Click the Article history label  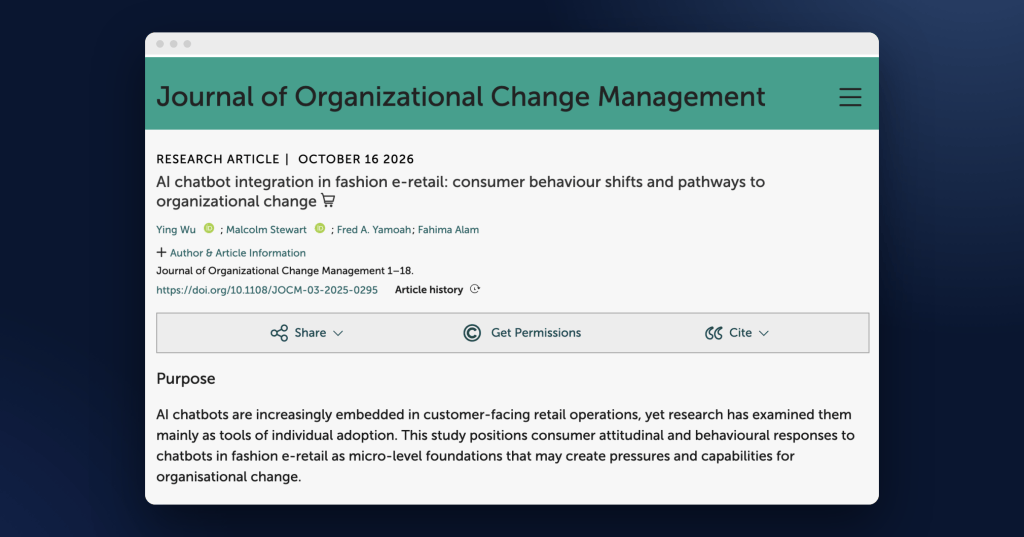[428, 289]
